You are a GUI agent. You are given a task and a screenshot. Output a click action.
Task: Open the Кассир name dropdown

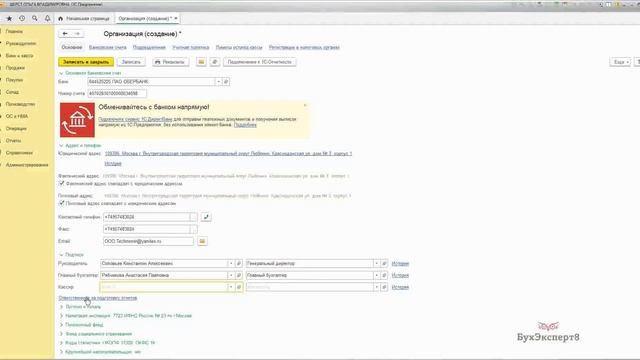pos(231,287)
